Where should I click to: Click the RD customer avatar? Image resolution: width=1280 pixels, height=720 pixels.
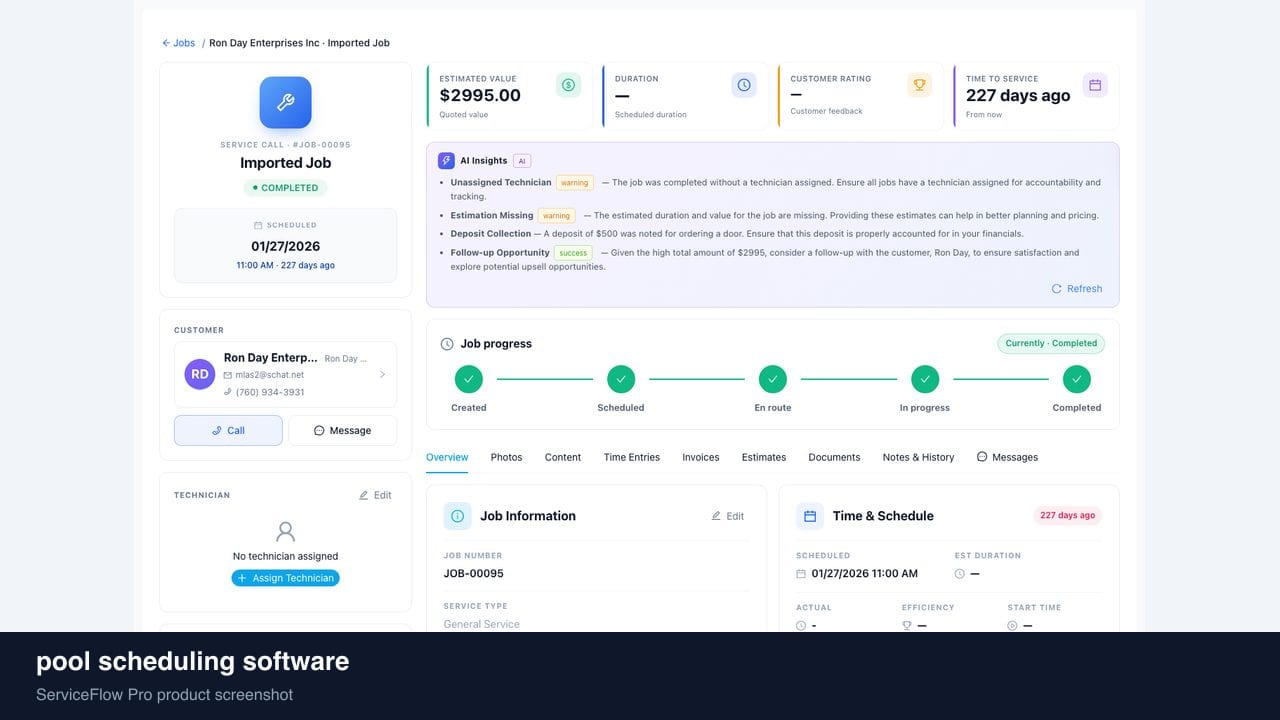tap(200, 374)
